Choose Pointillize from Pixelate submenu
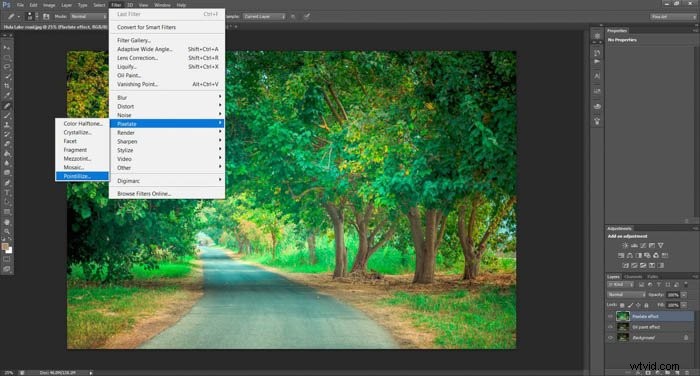700x376 pixels. click(82, 176)
